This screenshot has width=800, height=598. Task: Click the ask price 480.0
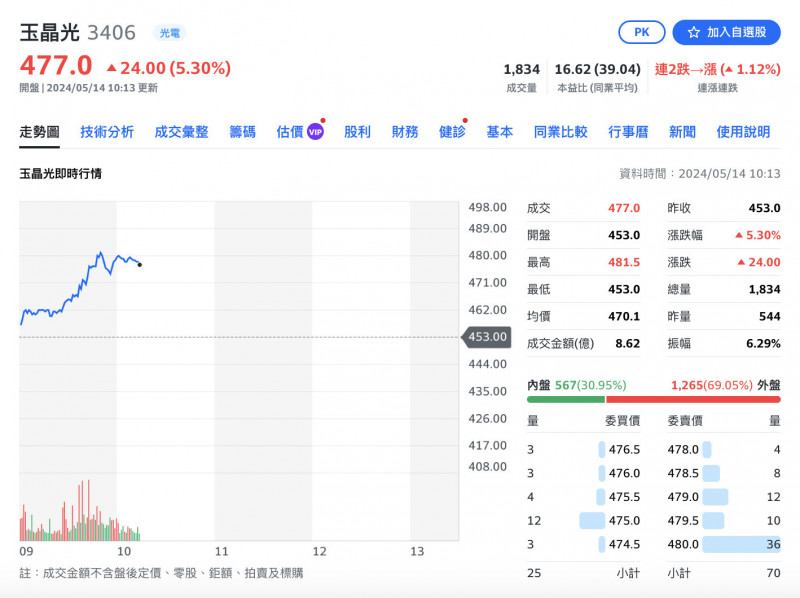[x=683, y=544]
